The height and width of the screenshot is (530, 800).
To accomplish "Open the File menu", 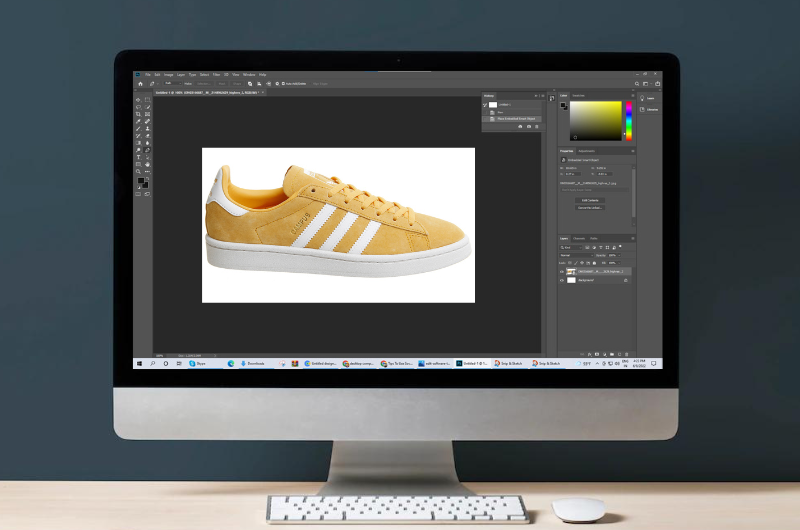I will coord(147,74).
